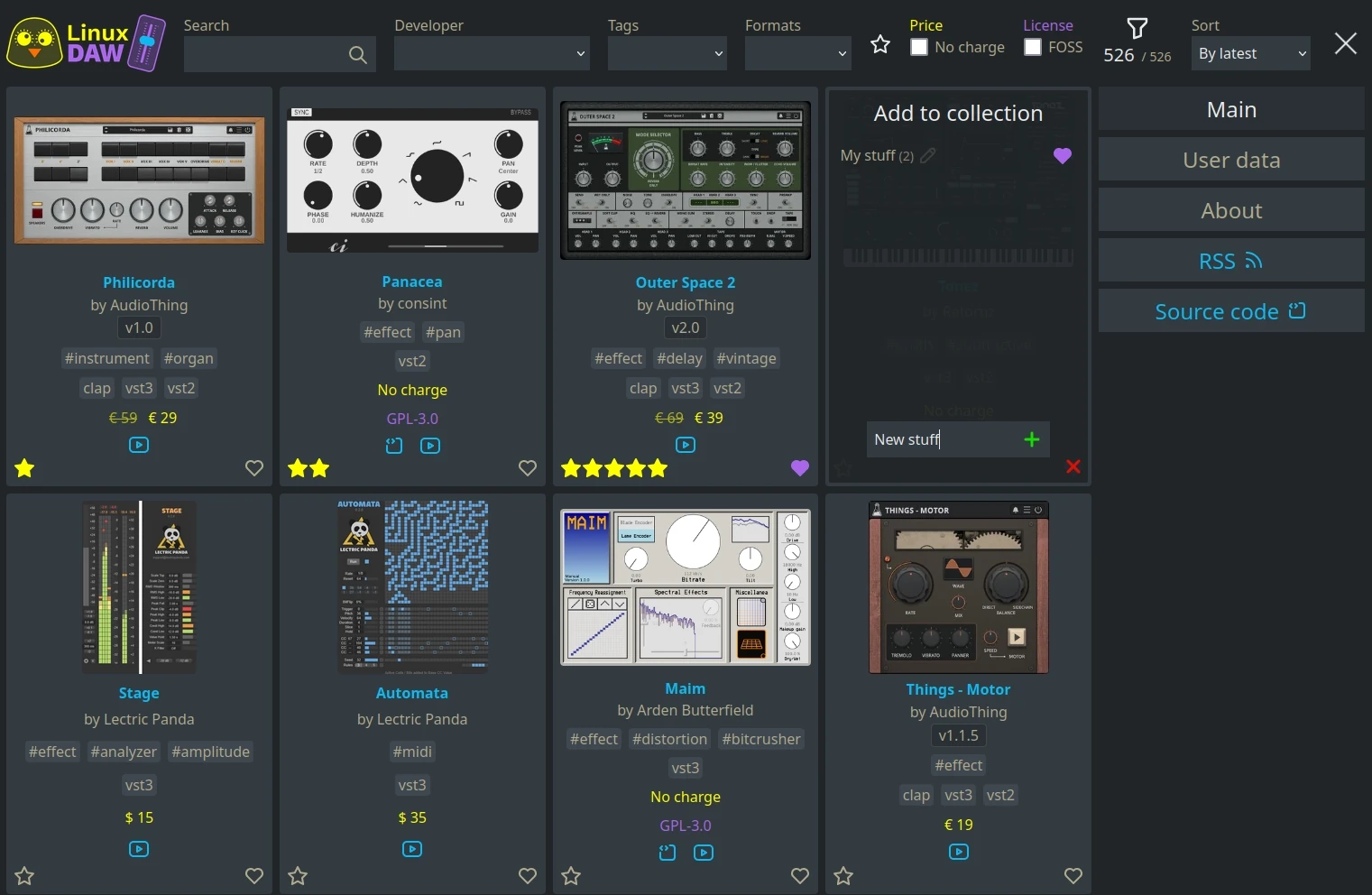Open Panacea source code icon
The height and width of the screenshot is (895, 1372).
pyautogui.click(x=394, y=446)
